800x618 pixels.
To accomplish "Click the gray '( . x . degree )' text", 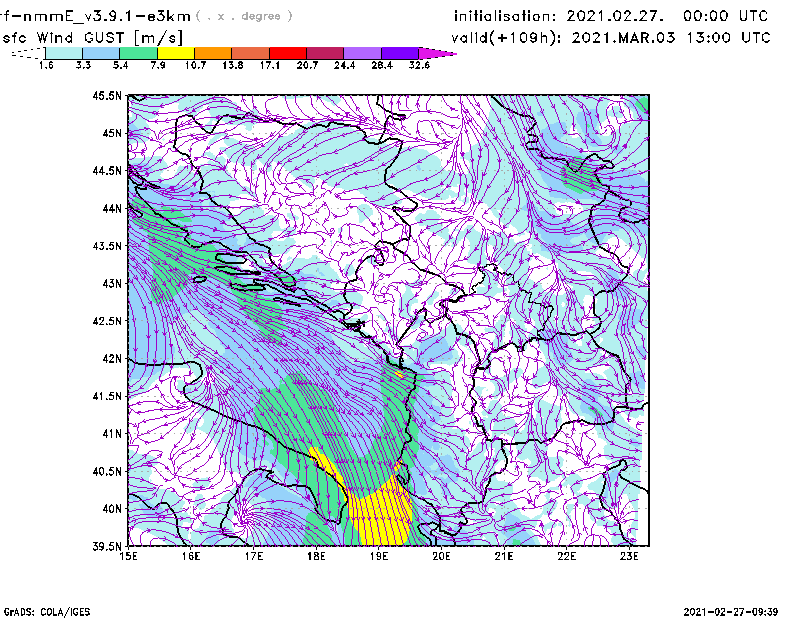I will (244, 16).
